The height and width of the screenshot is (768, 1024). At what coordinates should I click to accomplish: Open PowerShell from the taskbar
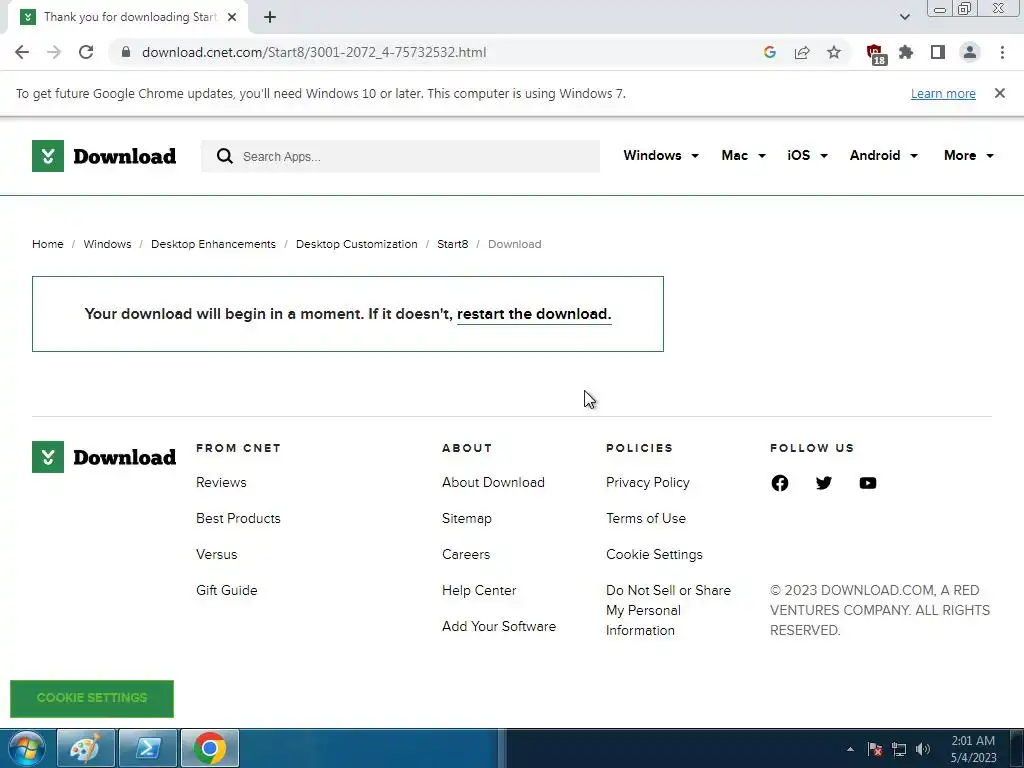pyautogui.click(x=148, y=748)
